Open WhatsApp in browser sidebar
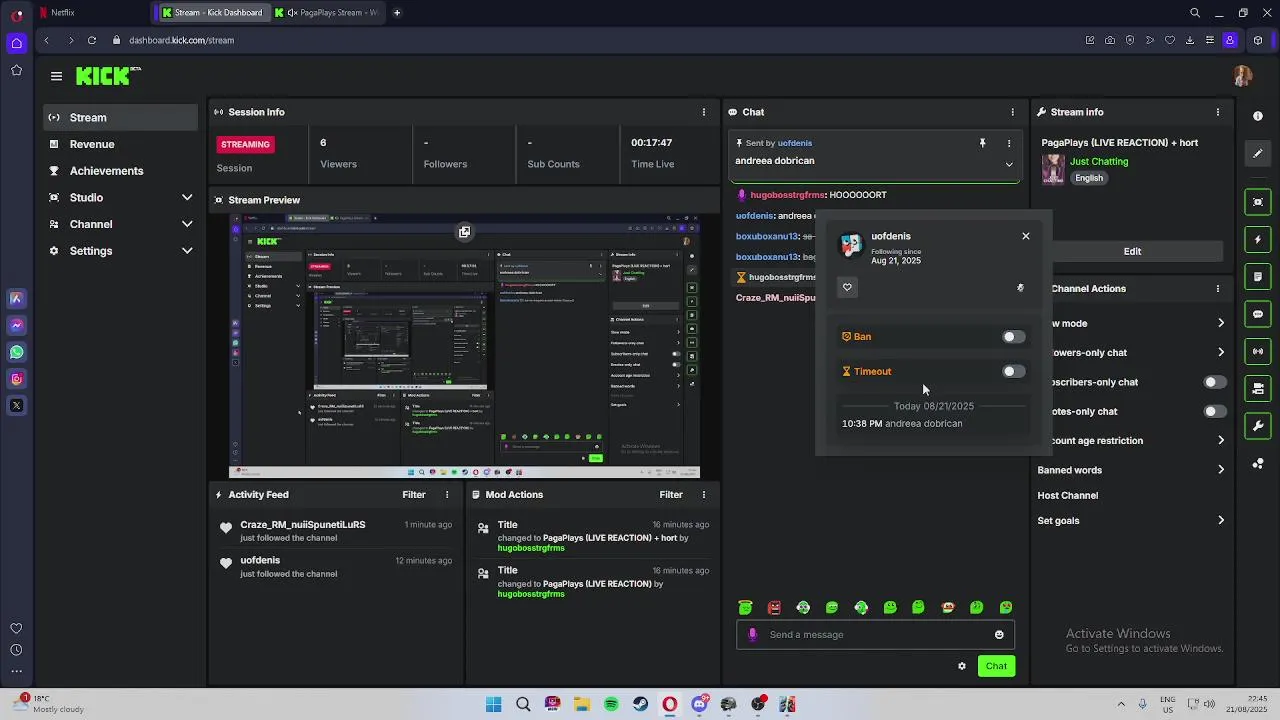 coord(16,352)
